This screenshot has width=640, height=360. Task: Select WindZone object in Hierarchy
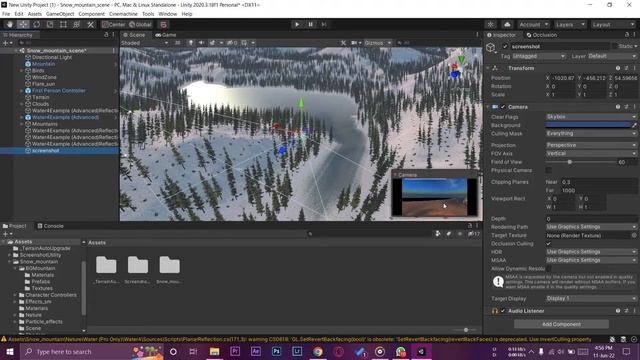click(x=44, y=77)
